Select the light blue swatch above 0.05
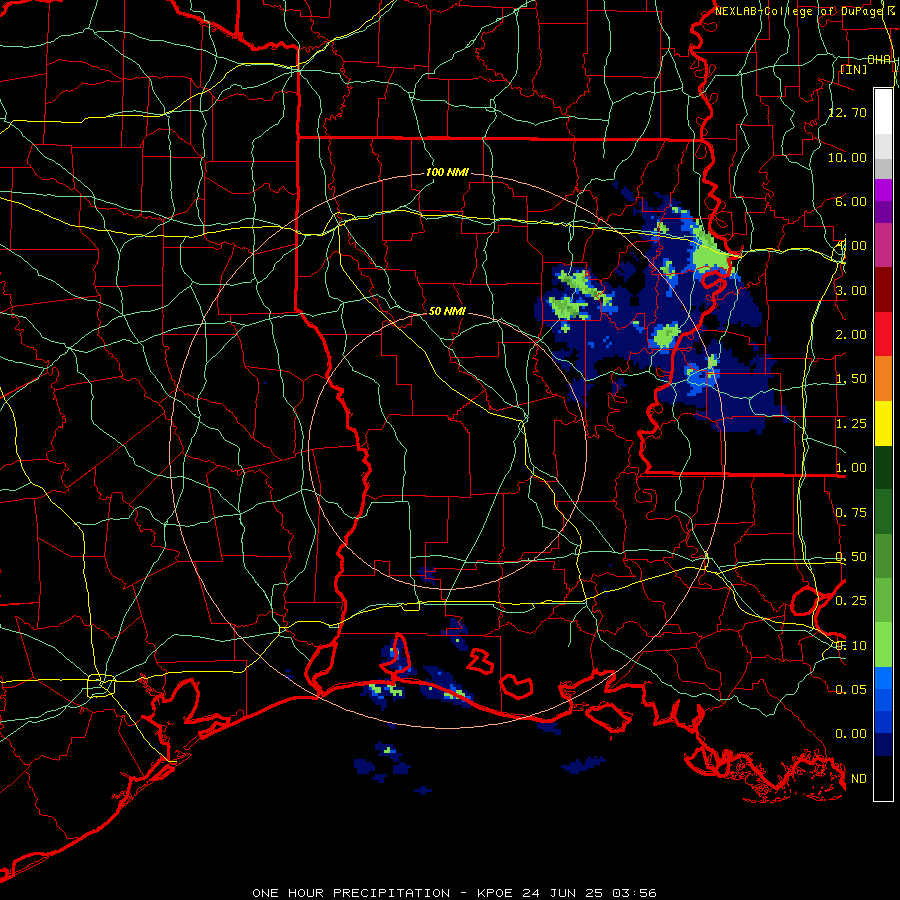The width and height of the screenshot is (900, 900). coord(883,678)
